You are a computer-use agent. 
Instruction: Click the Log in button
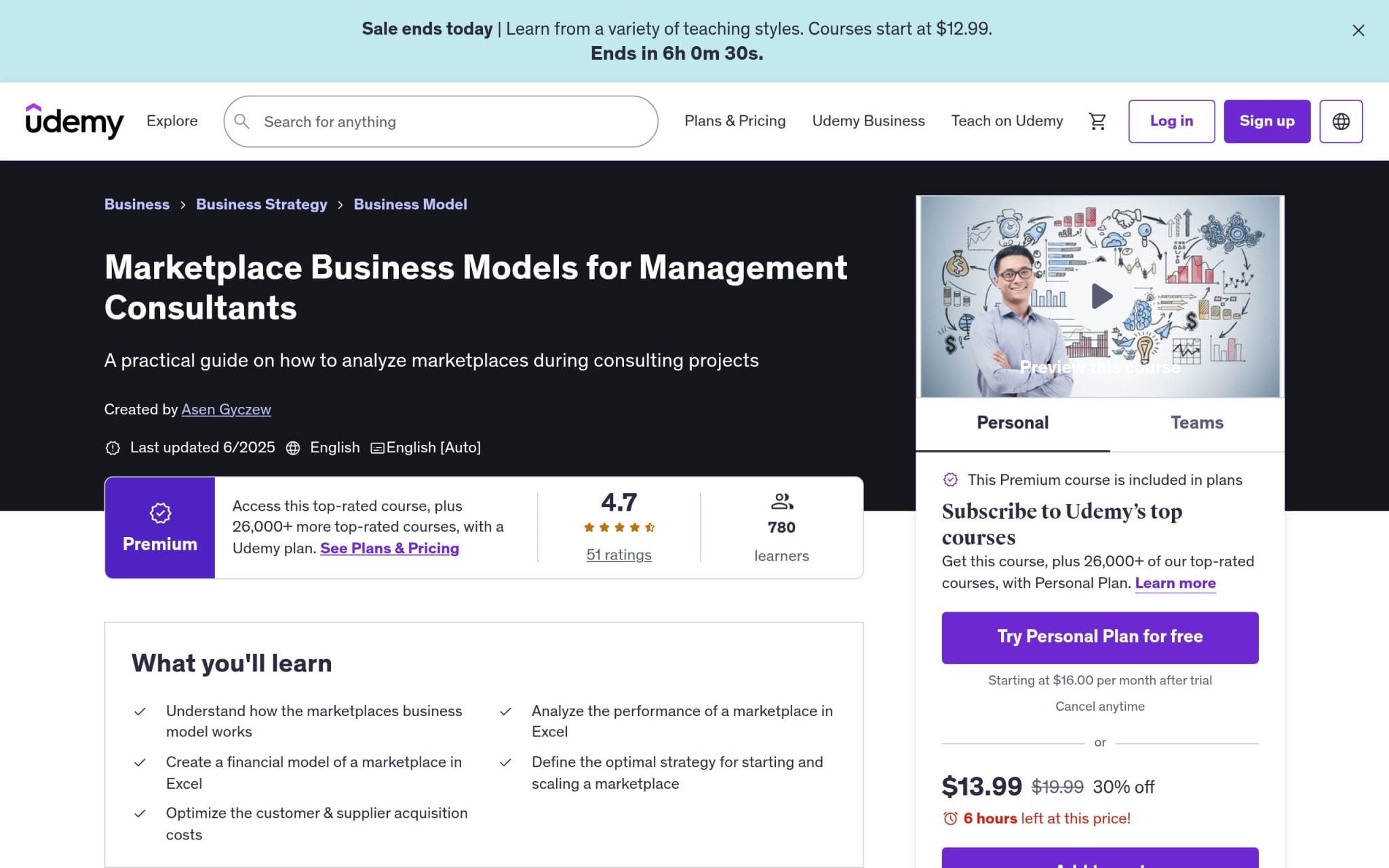(x=1171, y=121)
